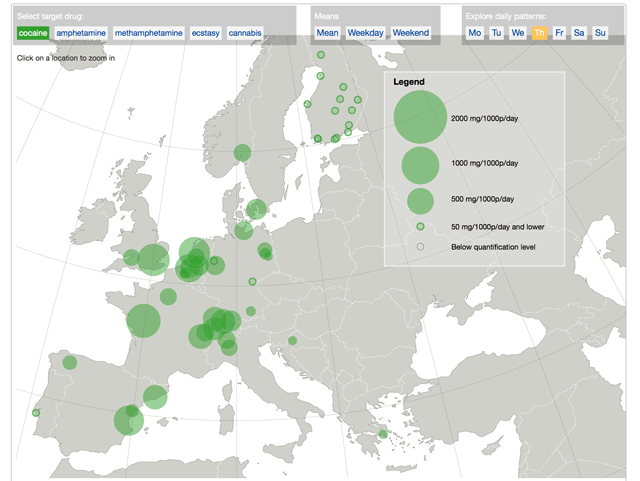The image size is (640, 481).
Task: Select Friday daily pattern
Action: pyautogui.click(x=559, y=33)
